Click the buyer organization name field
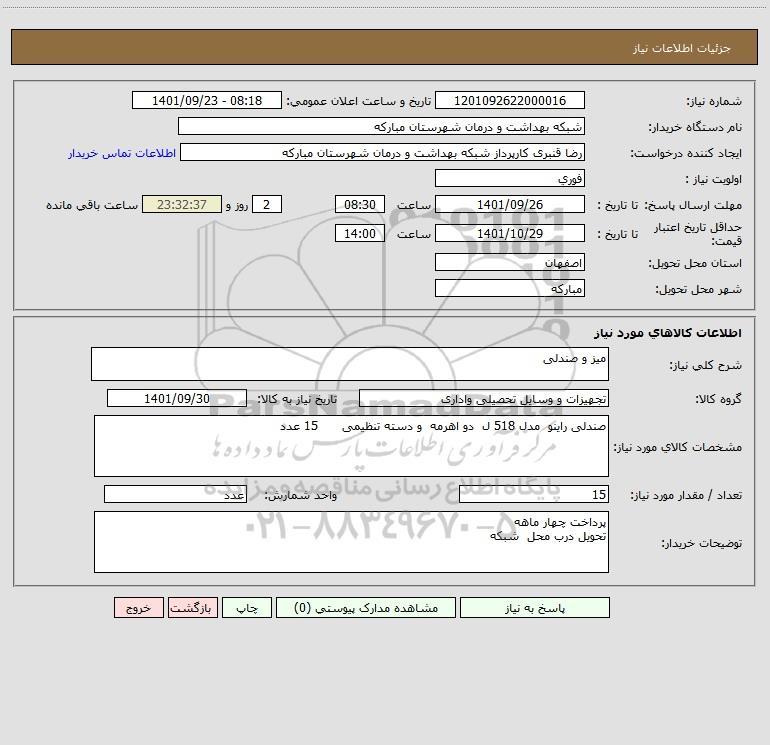This screenshot has height=745, width=770. [381, 126]
